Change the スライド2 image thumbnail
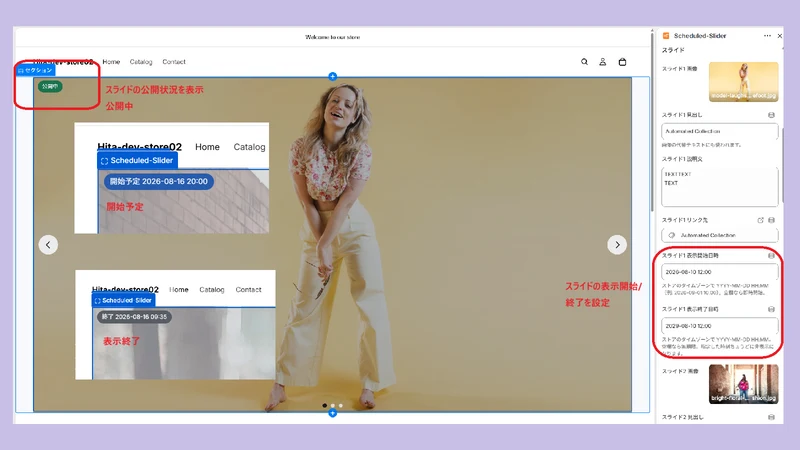The image size is (800, 450). [x=743, y=384]
